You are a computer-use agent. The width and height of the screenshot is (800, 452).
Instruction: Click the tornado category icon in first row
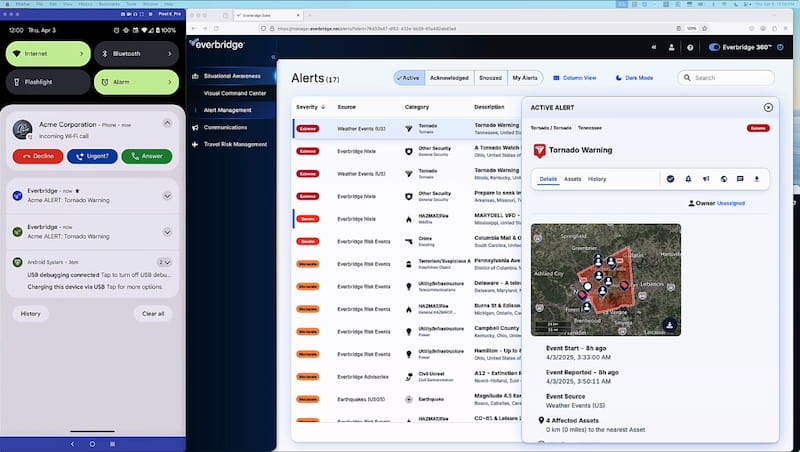pyautogui.click(x=409, y=129)
